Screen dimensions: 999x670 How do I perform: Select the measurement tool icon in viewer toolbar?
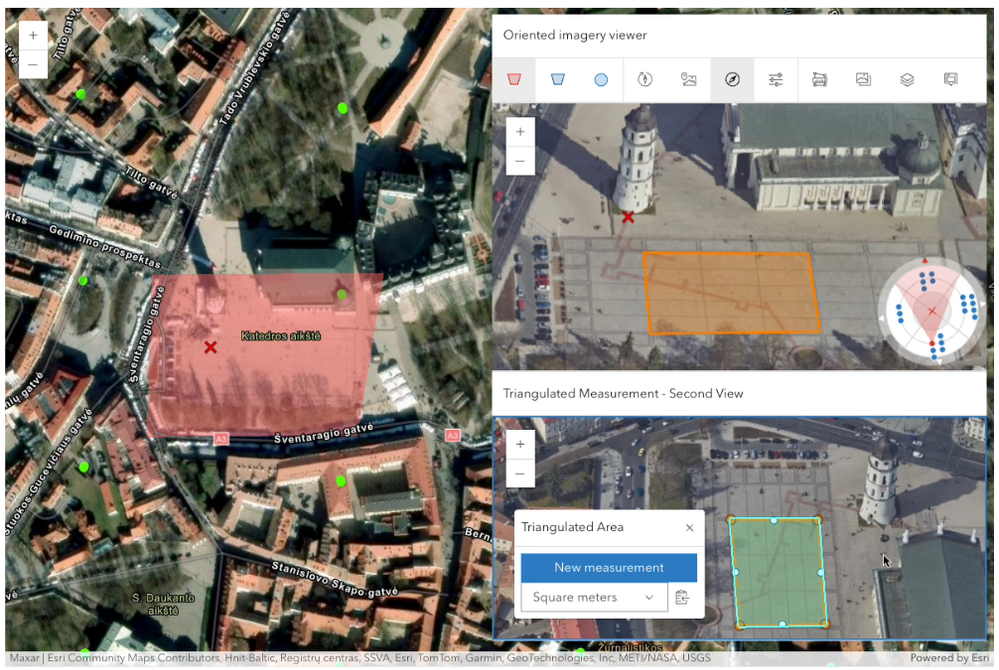[x=819, y=80]
